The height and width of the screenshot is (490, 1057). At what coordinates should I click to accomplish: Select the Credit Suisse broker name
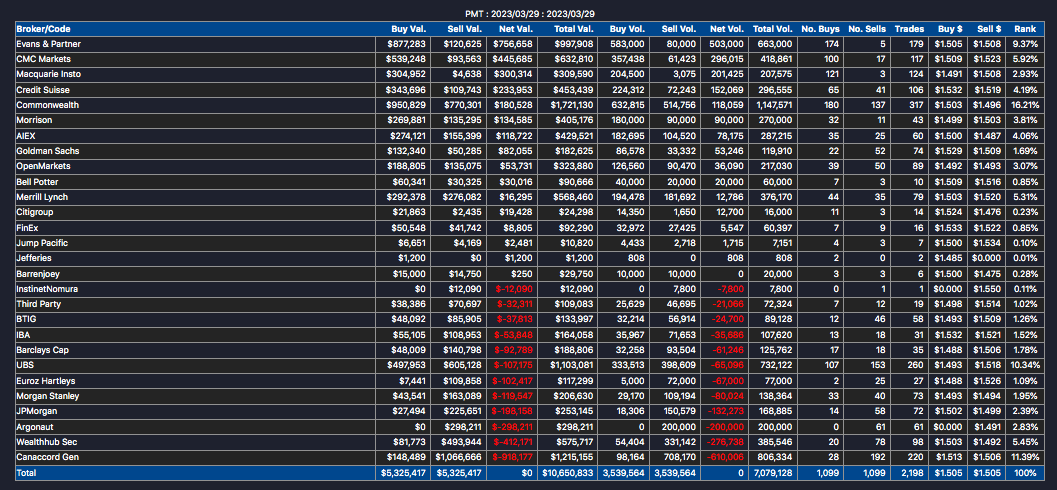pyautogui.click(x=43, y=90)
